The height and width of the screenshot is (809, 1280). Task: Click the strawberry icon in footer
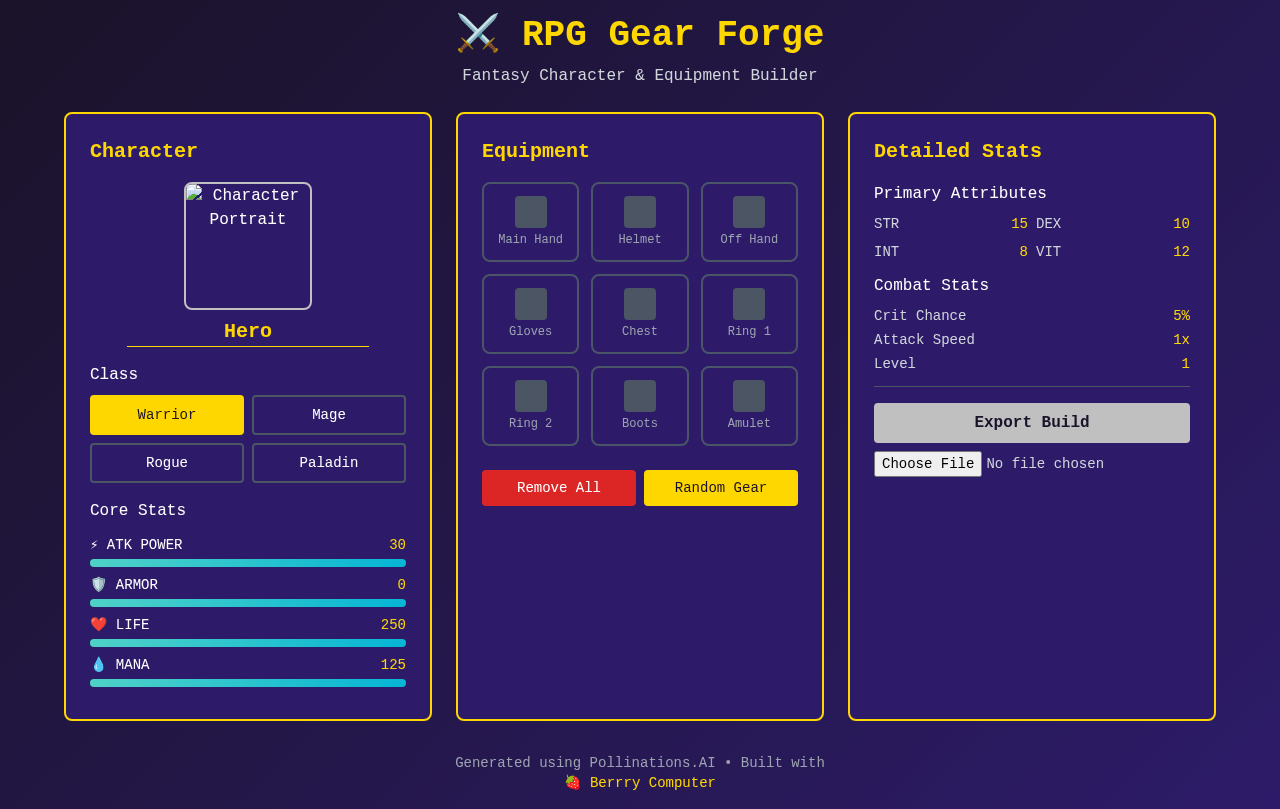point(572,783)
